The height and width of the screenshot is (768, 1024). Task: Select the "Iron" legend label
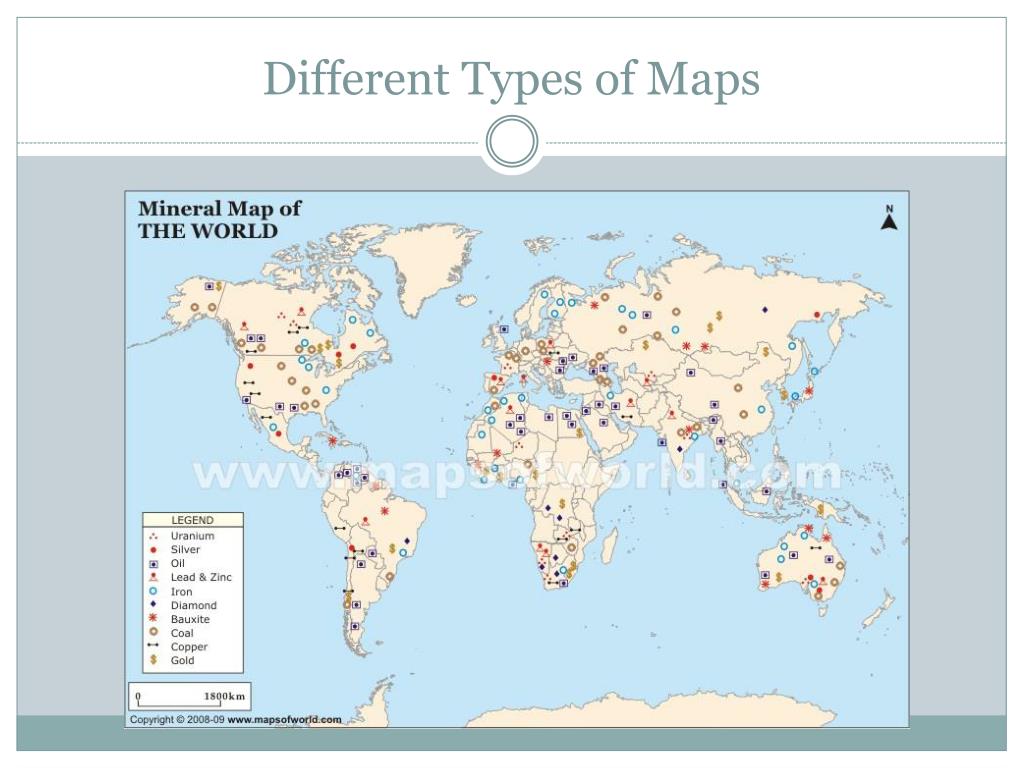point(182,592)
